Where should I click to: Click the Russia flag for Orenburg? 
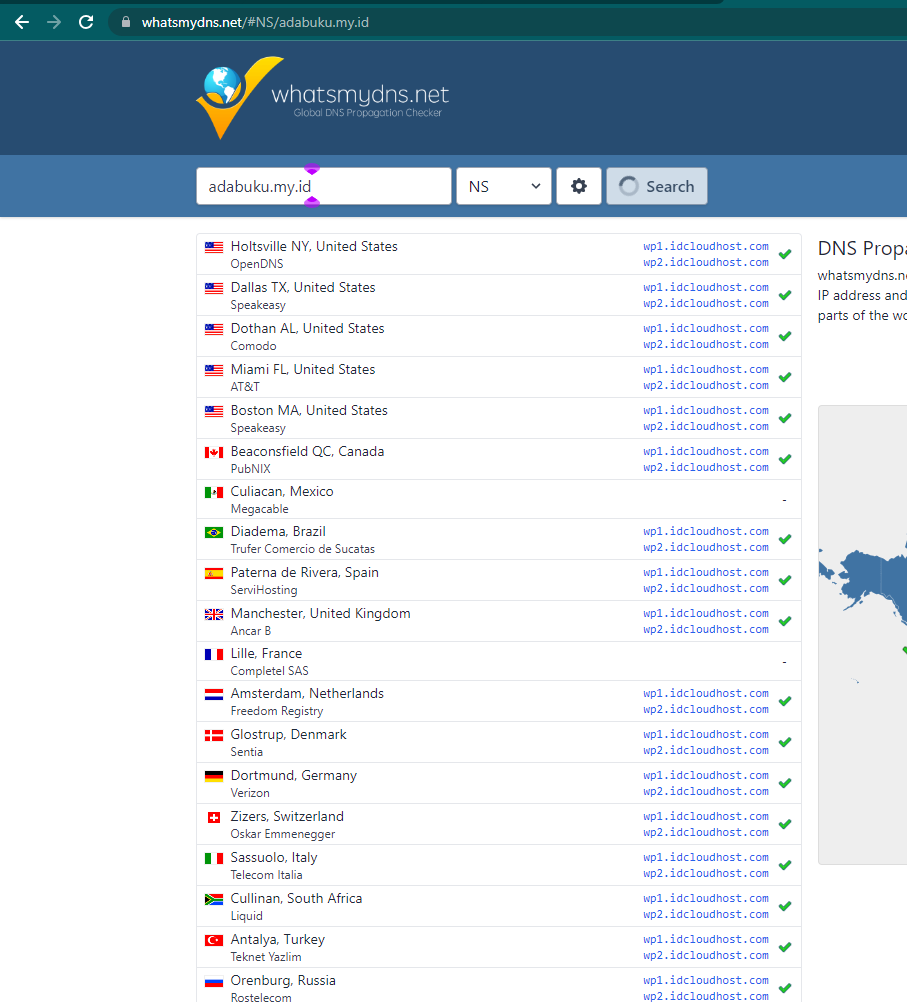point(213,981)
